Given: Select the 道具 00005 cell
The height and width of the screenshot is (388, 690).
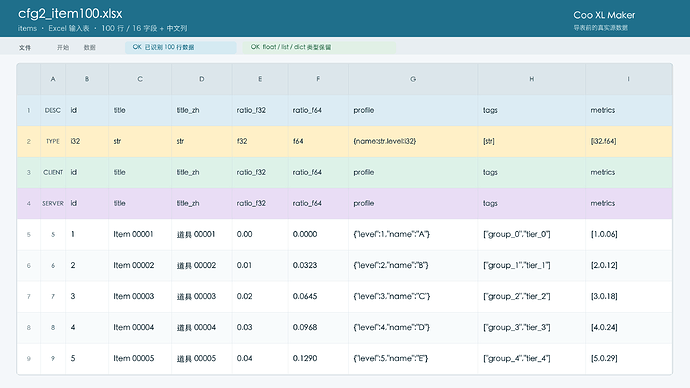Looking at the screenshot, I should click(202, 359).
